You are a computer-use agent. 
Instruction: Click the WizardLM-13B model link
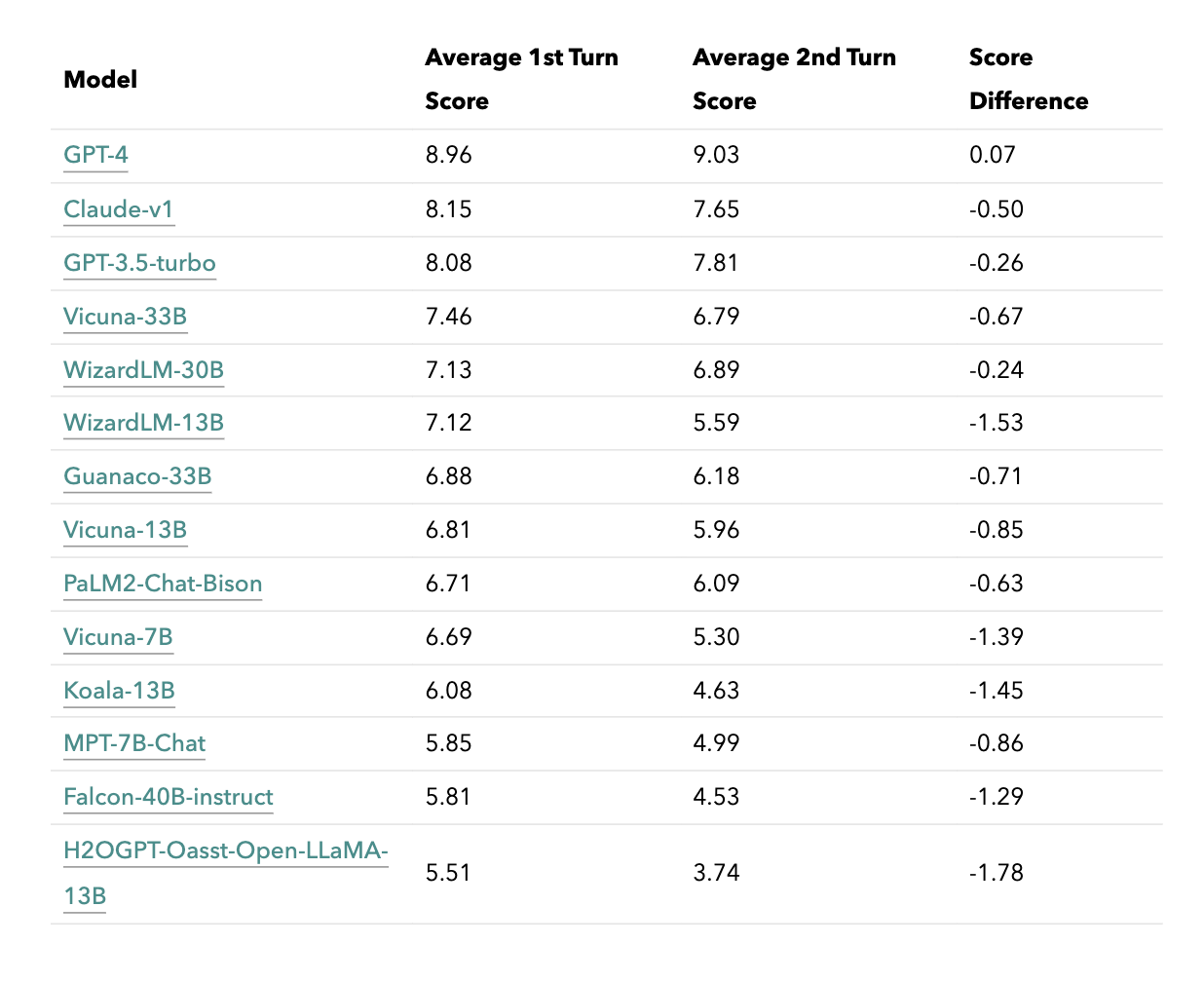click(143, 423)
